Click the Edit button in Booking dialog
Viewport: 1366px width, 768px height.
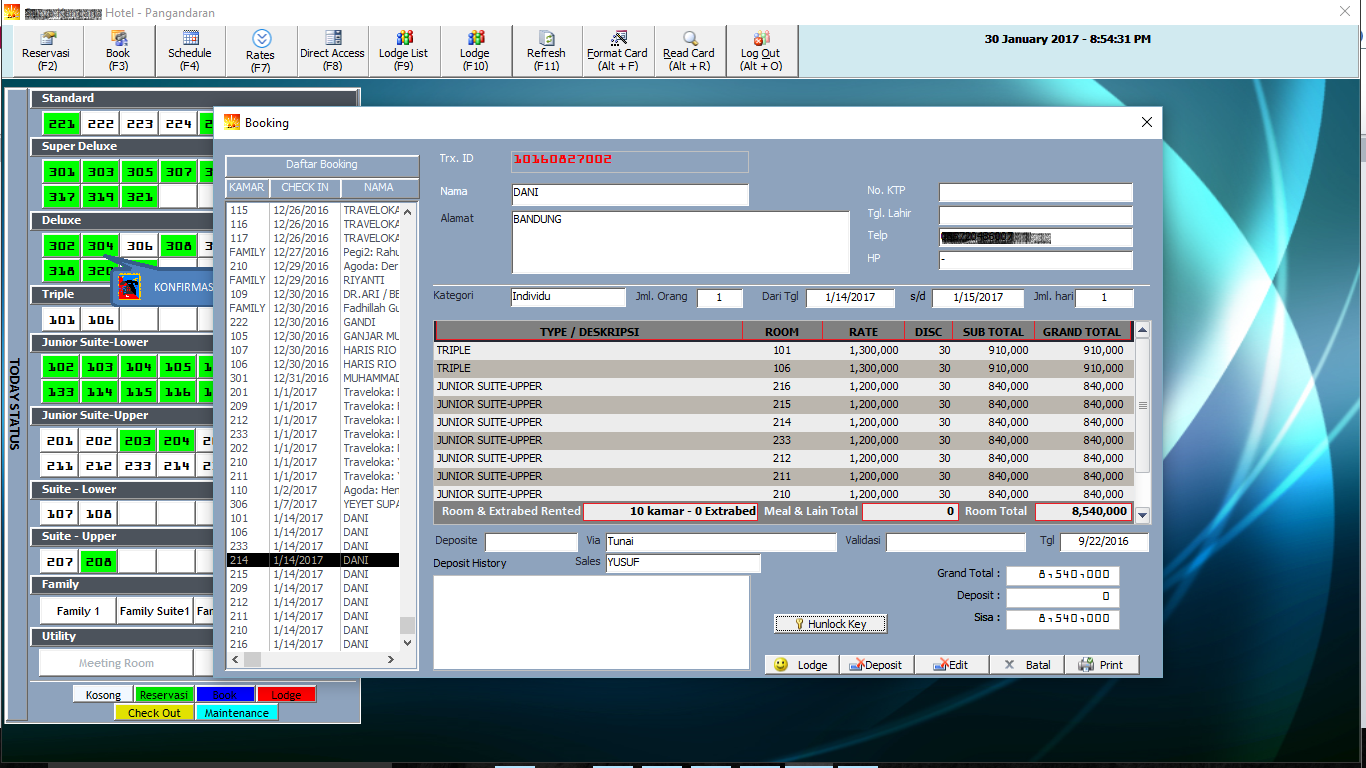pos(951,665)
